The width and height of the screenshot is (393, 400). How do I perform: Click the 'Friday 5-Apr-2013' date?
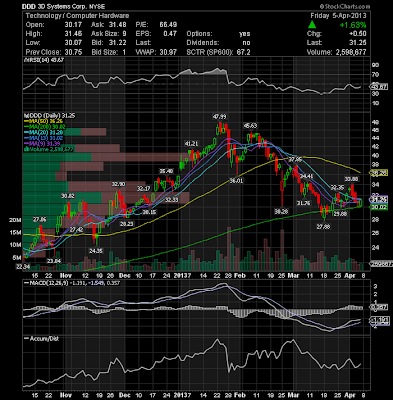point(338,16)
